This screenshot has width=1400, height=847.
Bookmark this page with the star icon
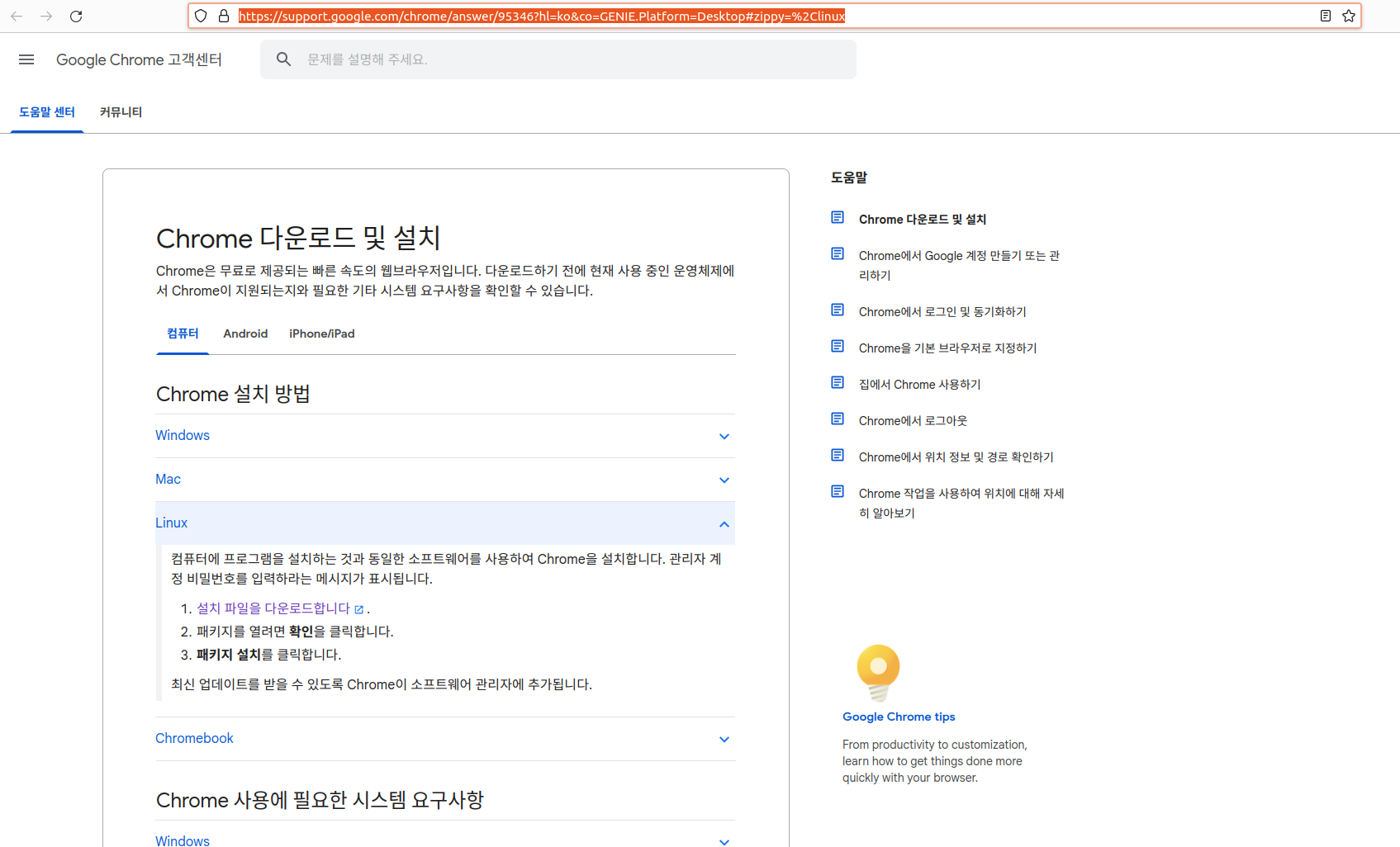[x=1349, y=16]
